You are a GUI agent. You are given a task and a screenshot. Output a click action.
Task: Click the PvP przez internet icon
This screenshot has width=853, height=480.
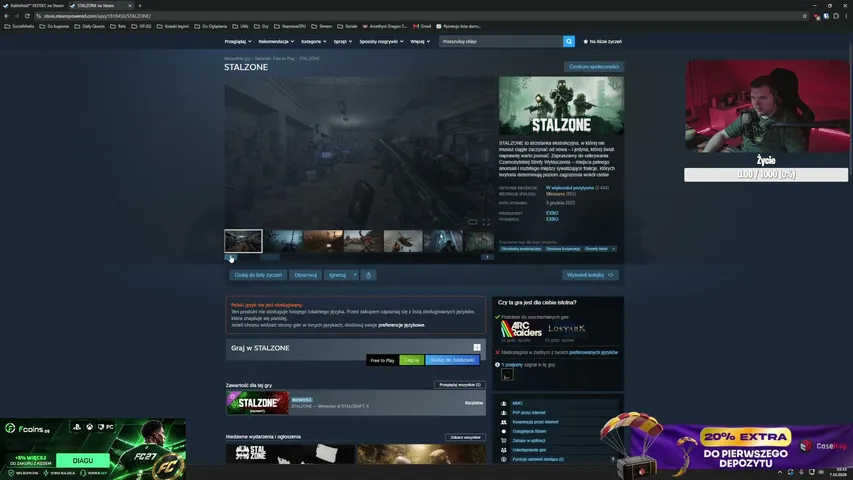[x=504, y=413]
